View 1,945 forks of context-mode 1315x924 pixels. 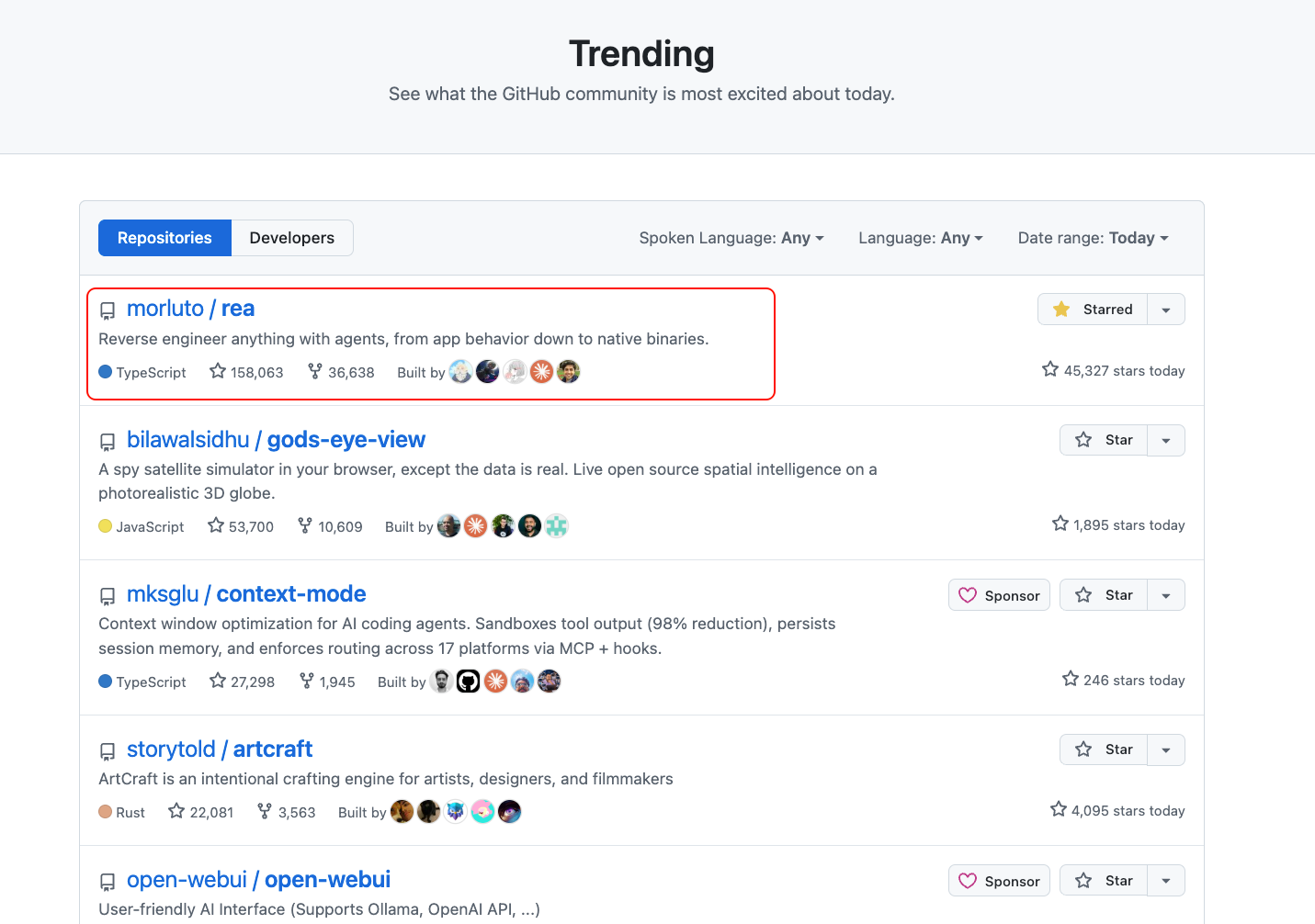pos(327,682)
